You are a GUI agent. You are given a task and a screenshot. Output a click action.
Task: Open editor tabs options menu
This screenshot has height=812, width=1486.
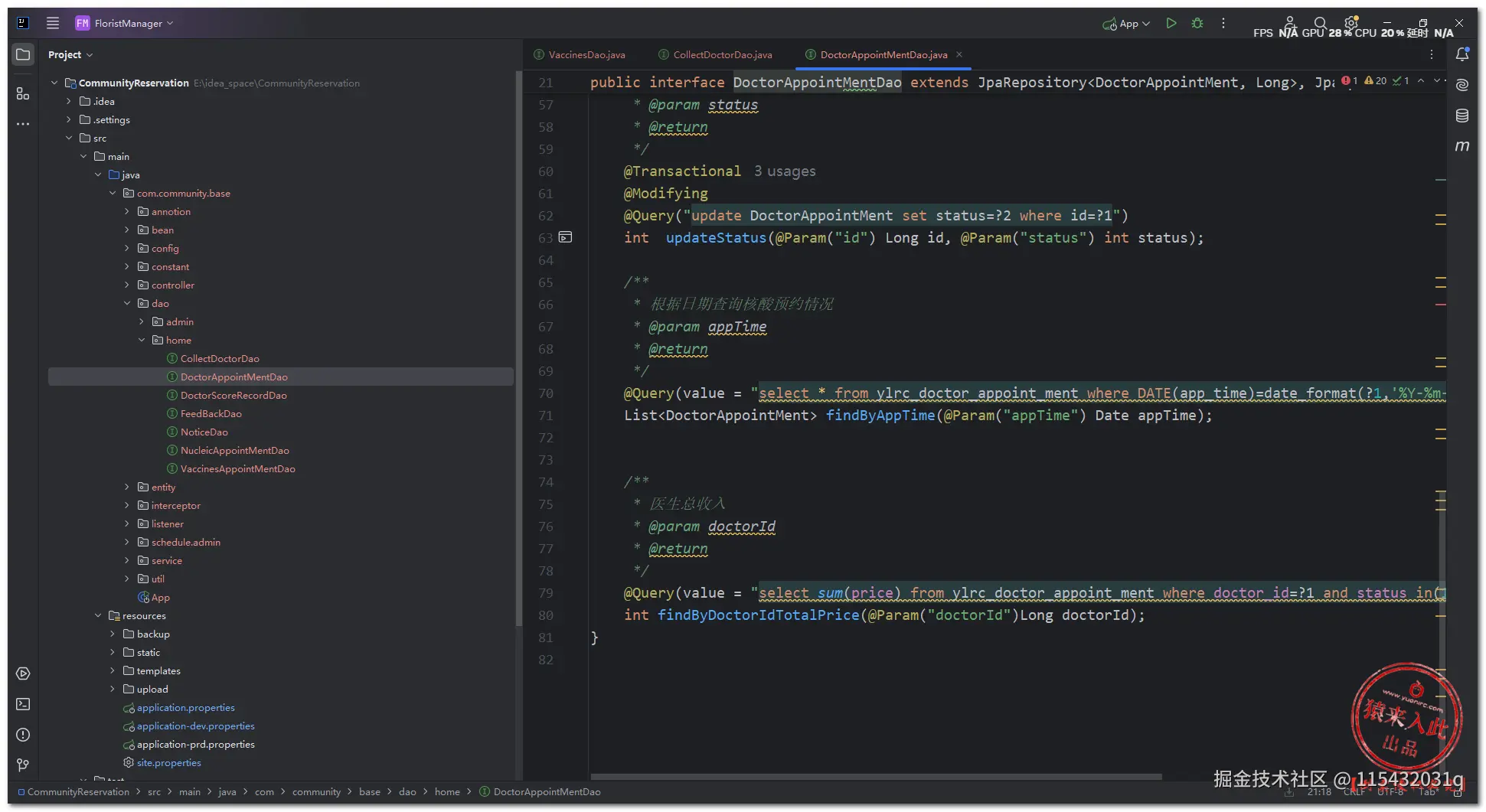tap(1431, 54)
